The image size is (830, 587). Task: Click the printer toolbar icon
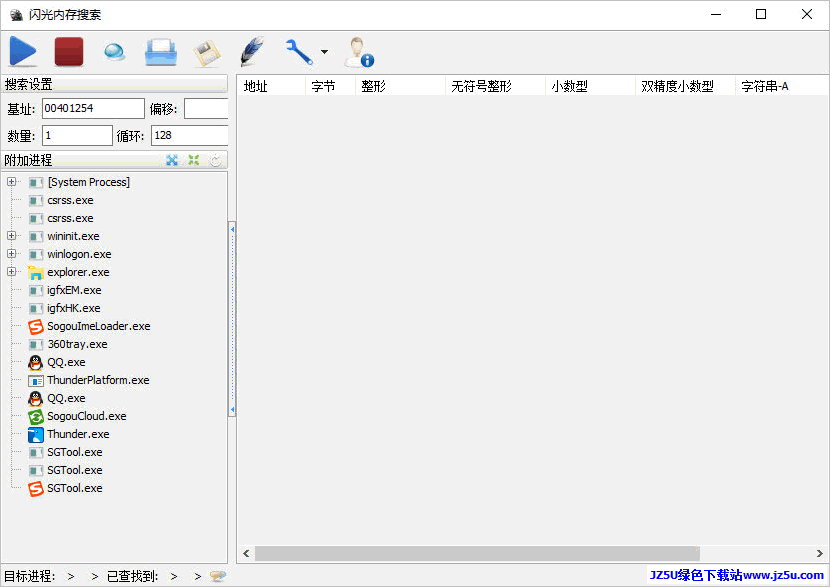click(x=161, y=52)
